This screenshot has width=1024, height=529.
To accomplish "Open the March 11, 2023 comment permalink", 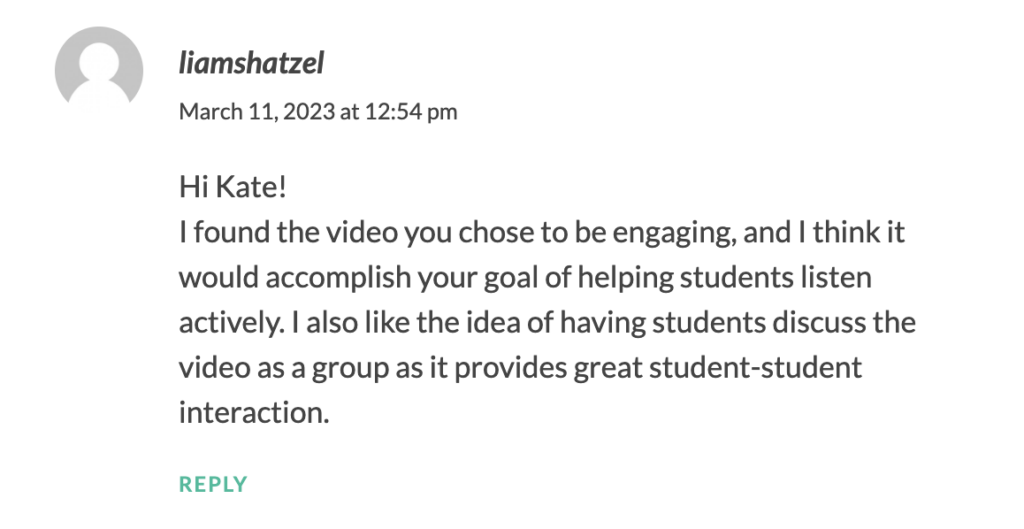I will click(x=318, y=112).
